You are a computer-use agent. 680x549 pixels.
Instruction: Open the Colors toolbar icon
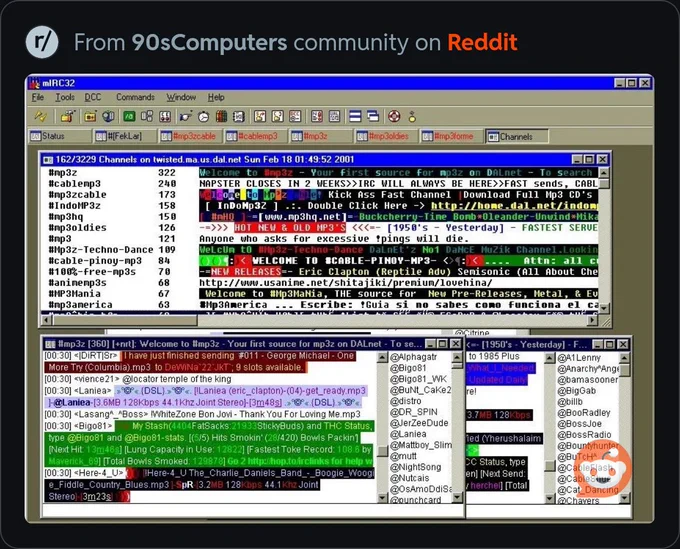[x=221, y=116]
